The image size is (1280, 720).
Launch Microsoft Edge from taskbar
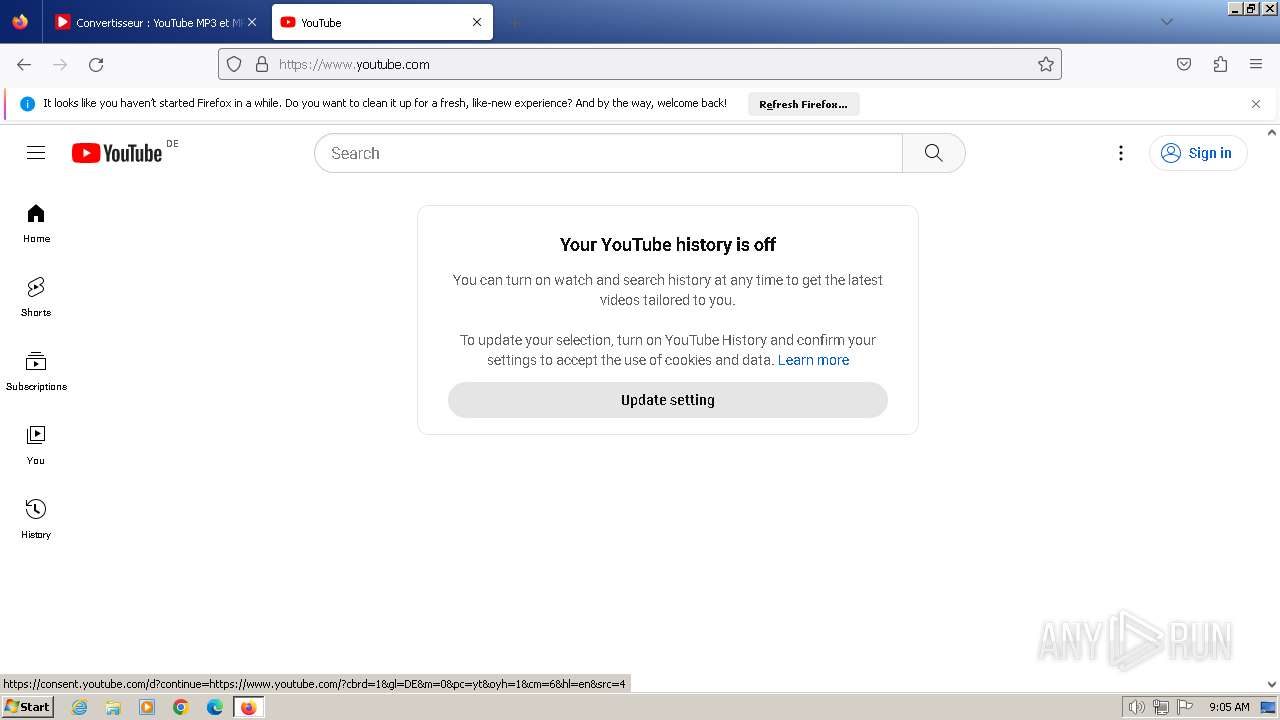[214, 707]
